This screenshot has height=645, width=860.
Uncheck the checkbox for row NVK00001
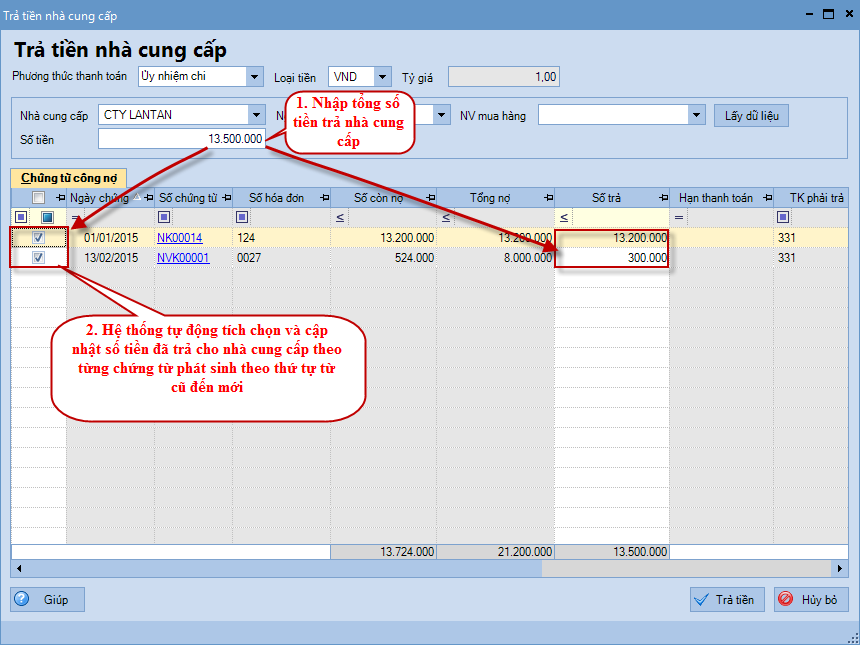[x=38, y=258]
